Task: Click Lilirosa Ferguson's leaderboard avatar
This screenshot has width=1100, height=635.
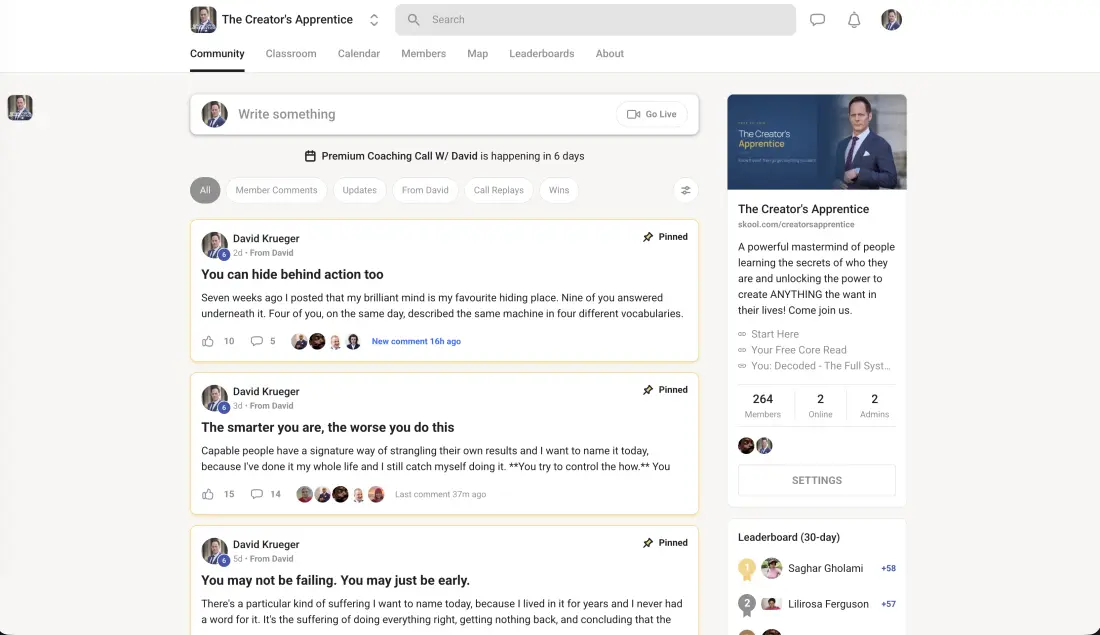Action: 772,604
